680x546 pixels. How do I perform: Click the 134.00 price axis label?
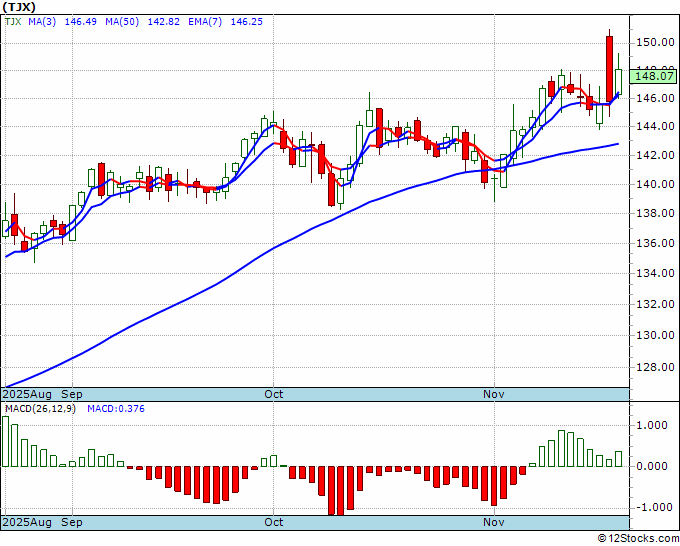[655, 273]
